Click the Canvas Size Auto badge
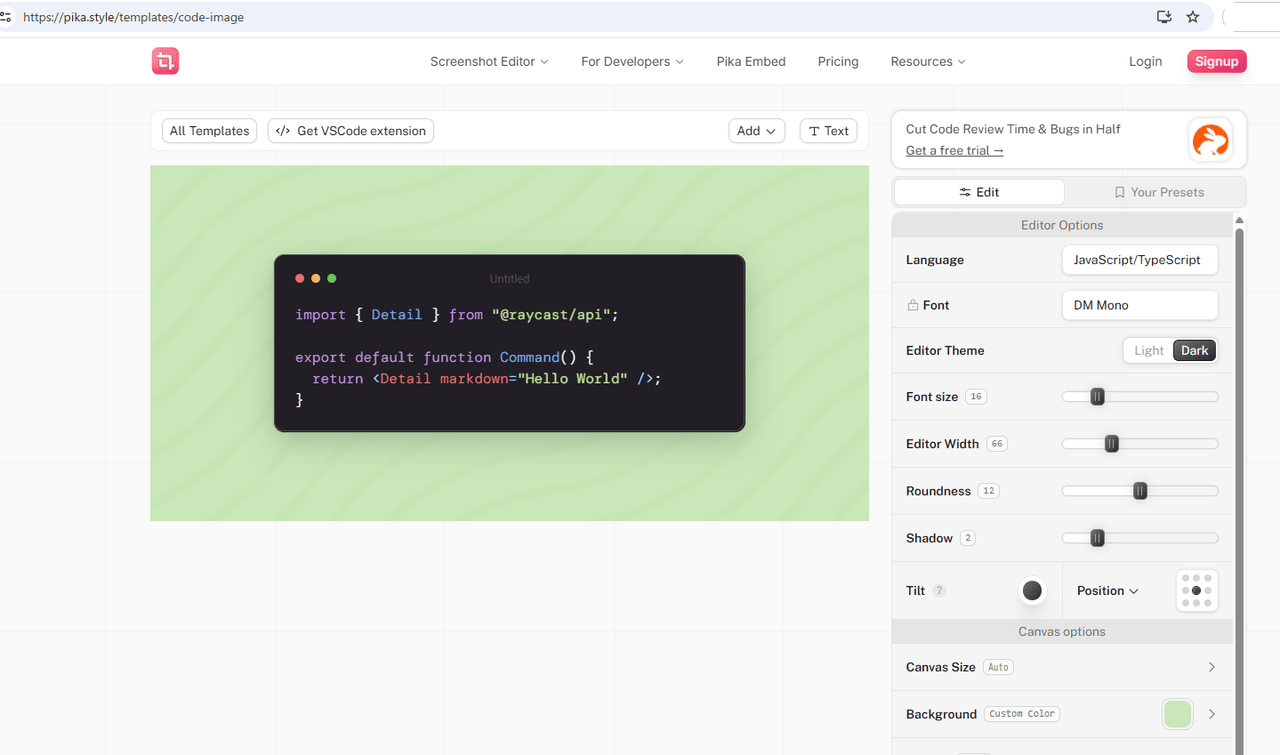 [998, 667]
